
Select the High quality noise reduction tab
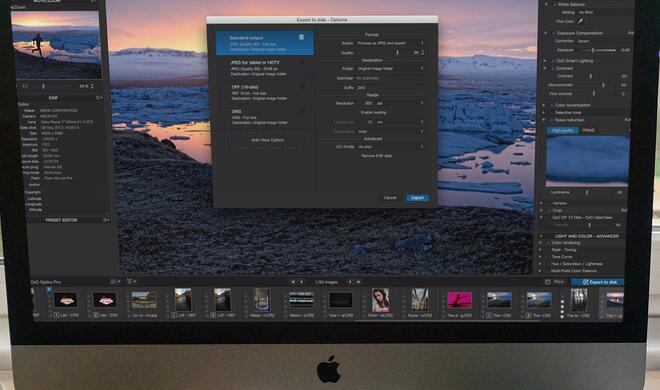[562, 131]
